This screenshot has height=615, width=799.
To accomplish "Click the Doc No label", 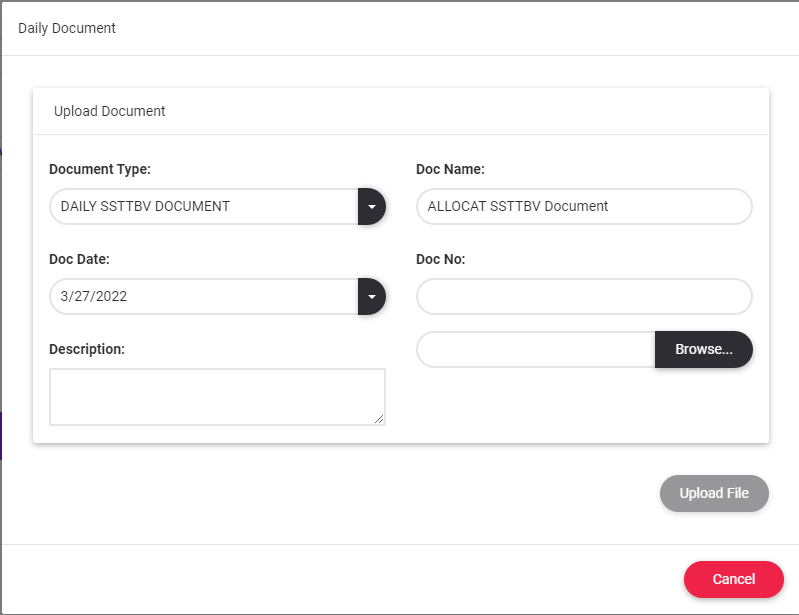I will (441, 259).
